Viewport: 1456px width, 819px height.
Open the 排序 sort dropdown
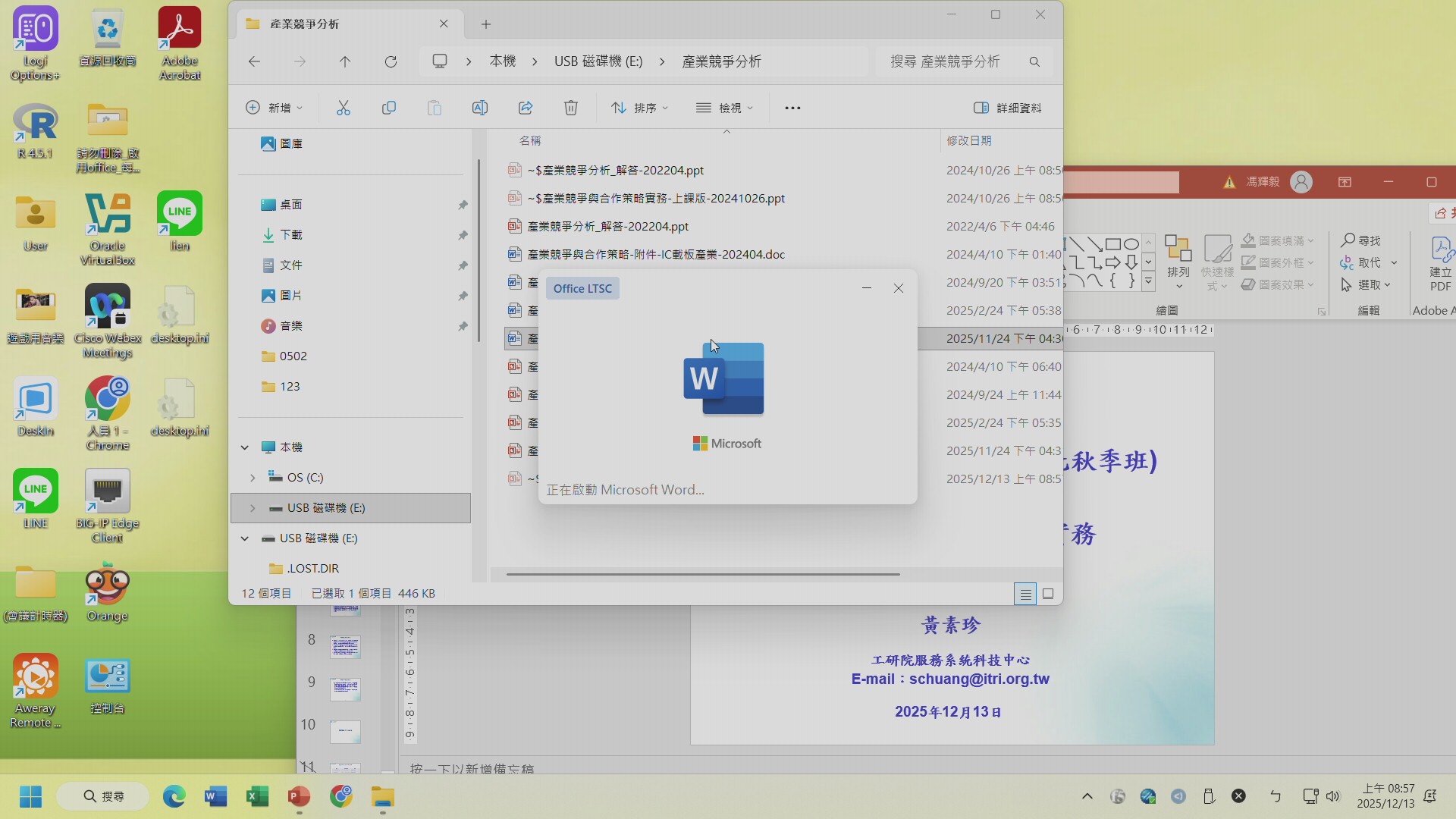pos(639,108)
